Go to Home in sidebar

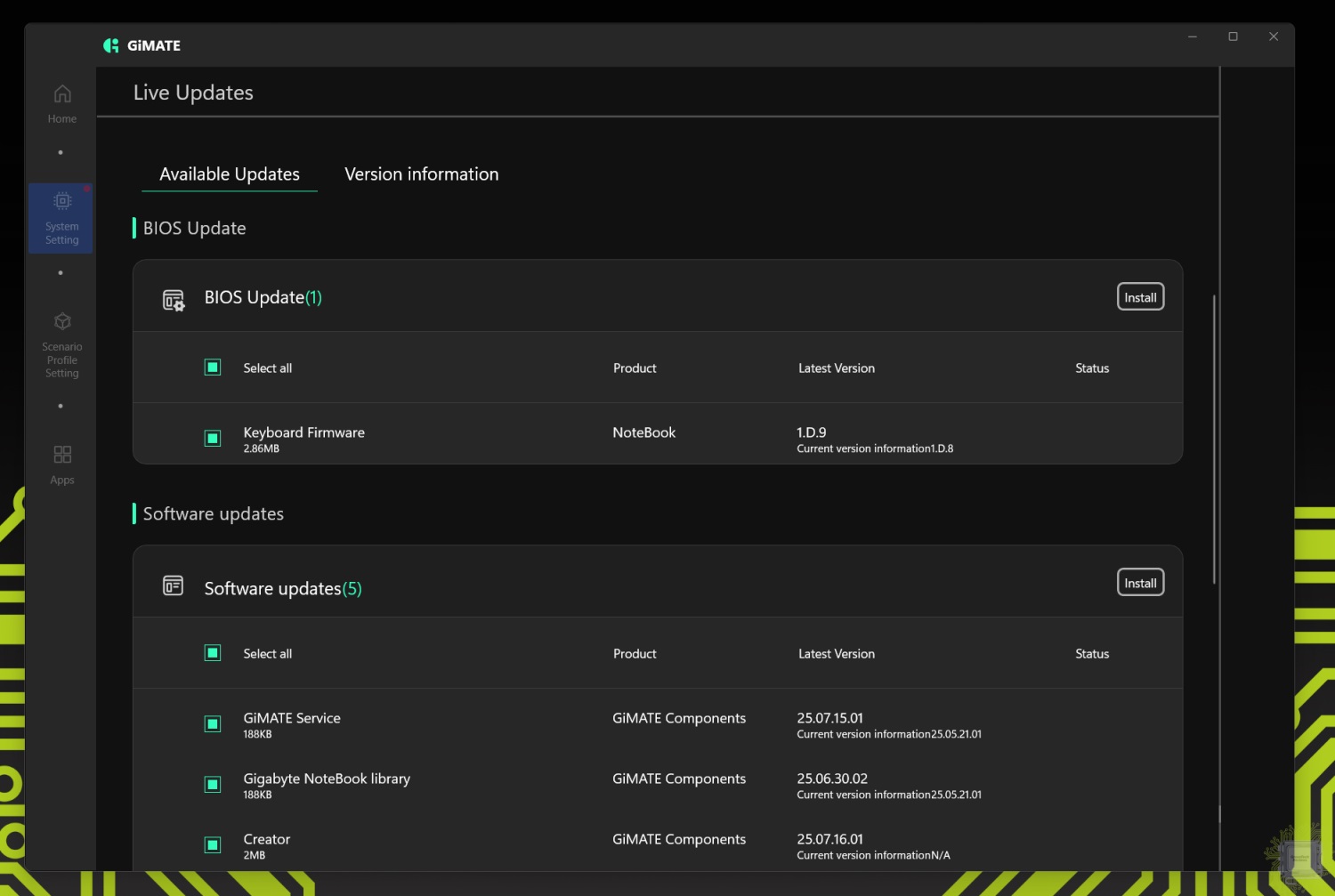(x=62, y=104)
